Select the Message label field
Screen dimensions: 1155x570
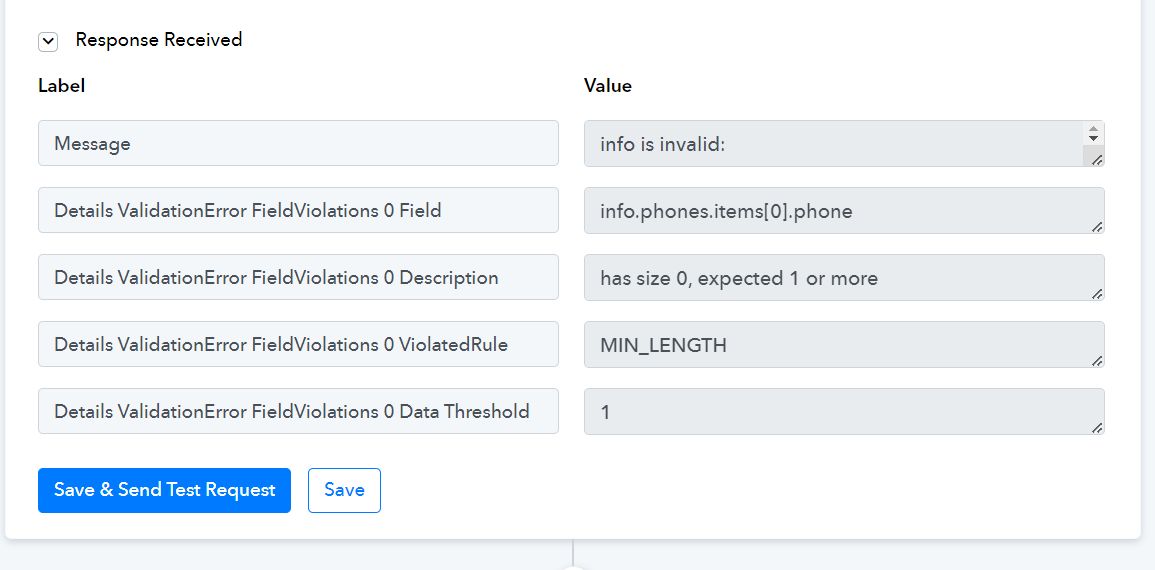click(298, 144)
